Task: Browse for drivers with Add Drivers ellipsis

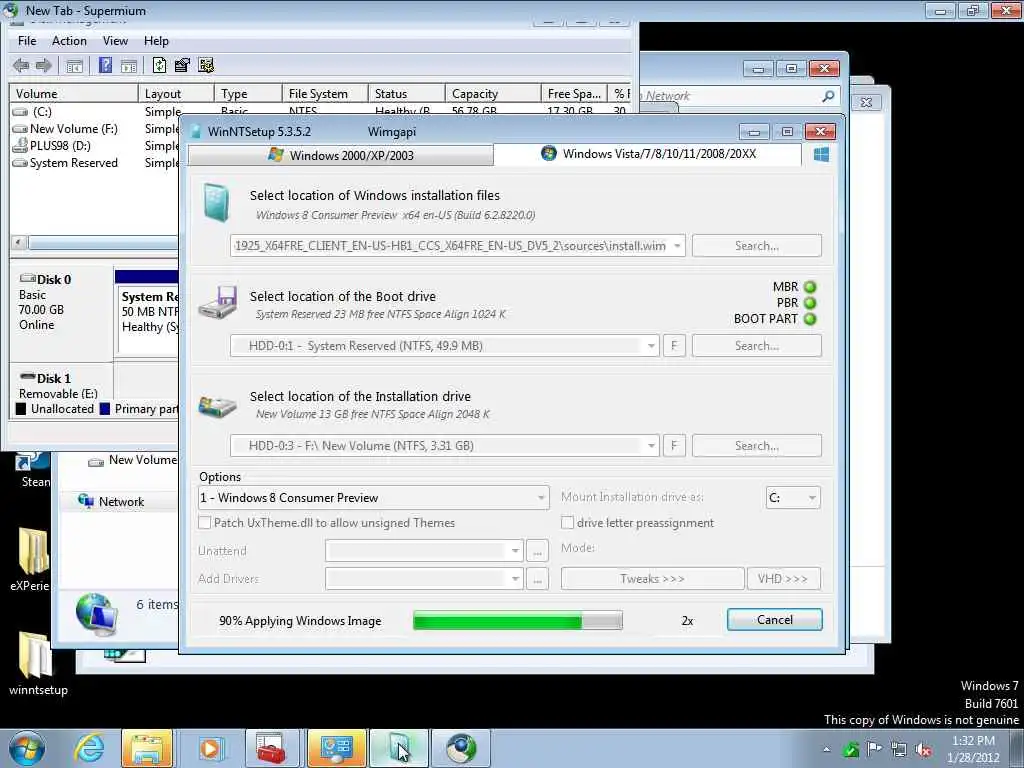Action: (537, 579)
